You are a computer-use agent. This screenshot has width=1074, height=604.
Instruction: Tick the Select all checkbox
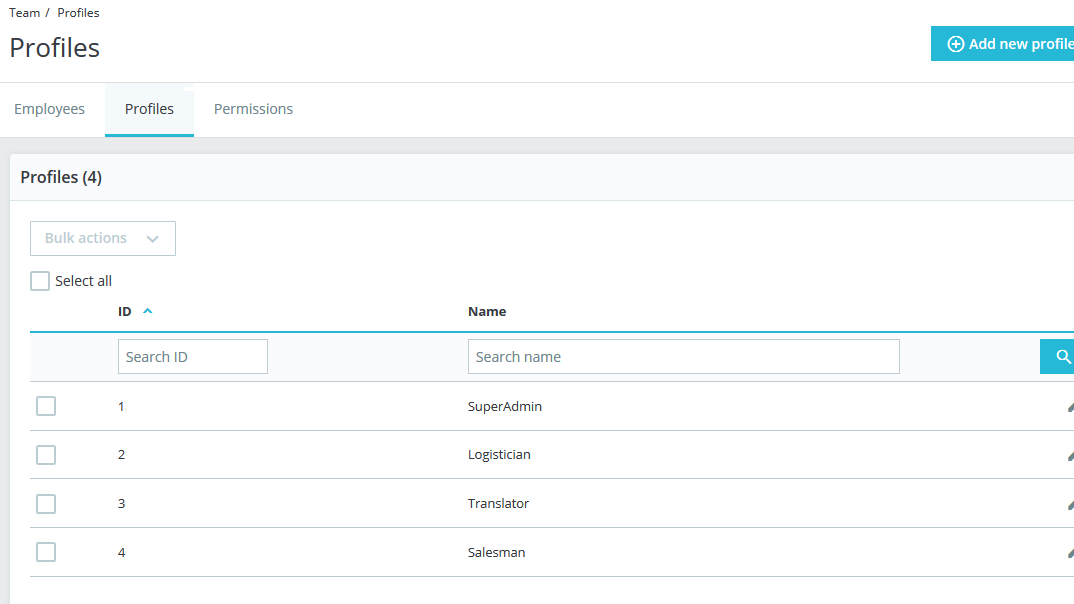(40, 281)
